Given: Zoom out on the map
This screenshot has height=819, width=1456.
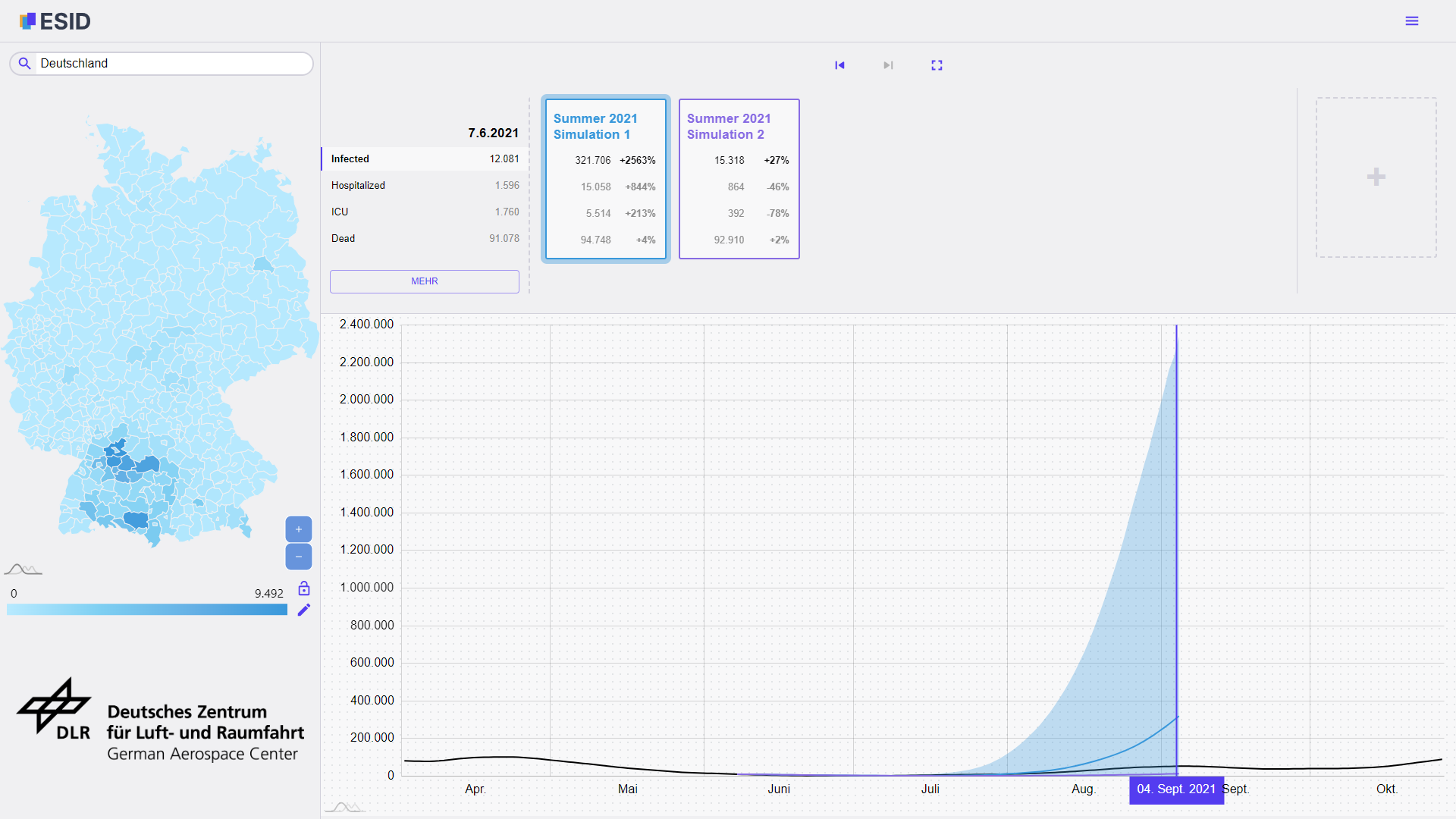Looking at the screenshot, I should (299, 557).
